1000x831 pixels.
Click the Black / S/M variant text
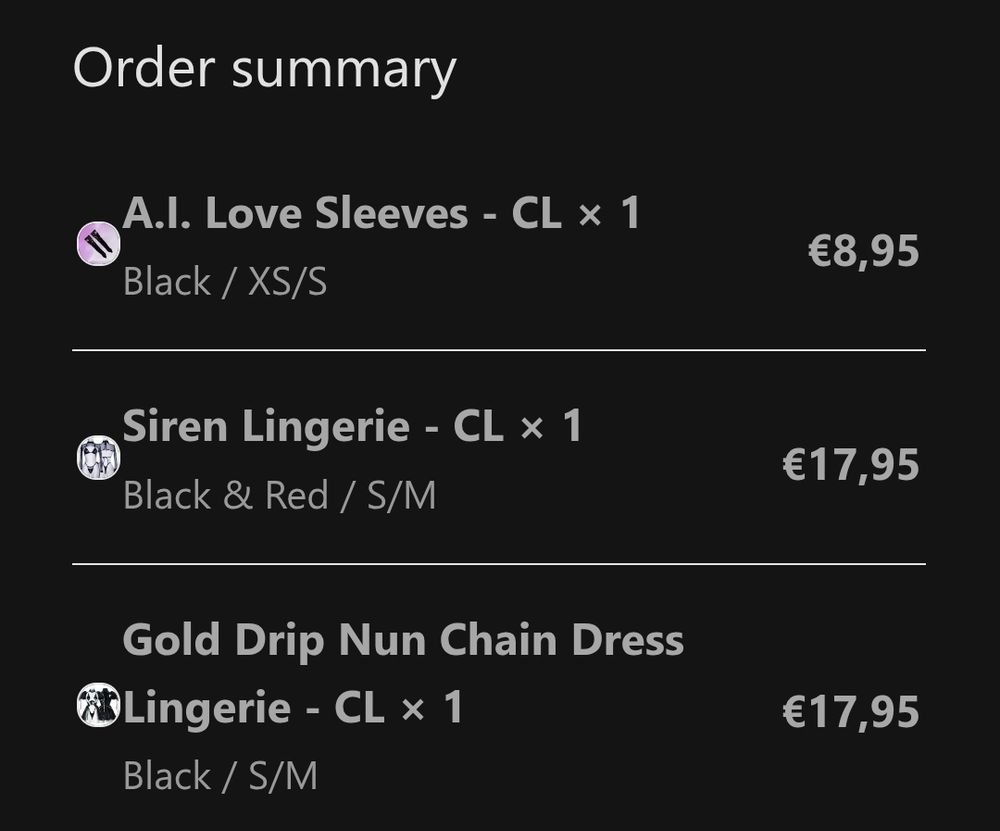[220, 776]
